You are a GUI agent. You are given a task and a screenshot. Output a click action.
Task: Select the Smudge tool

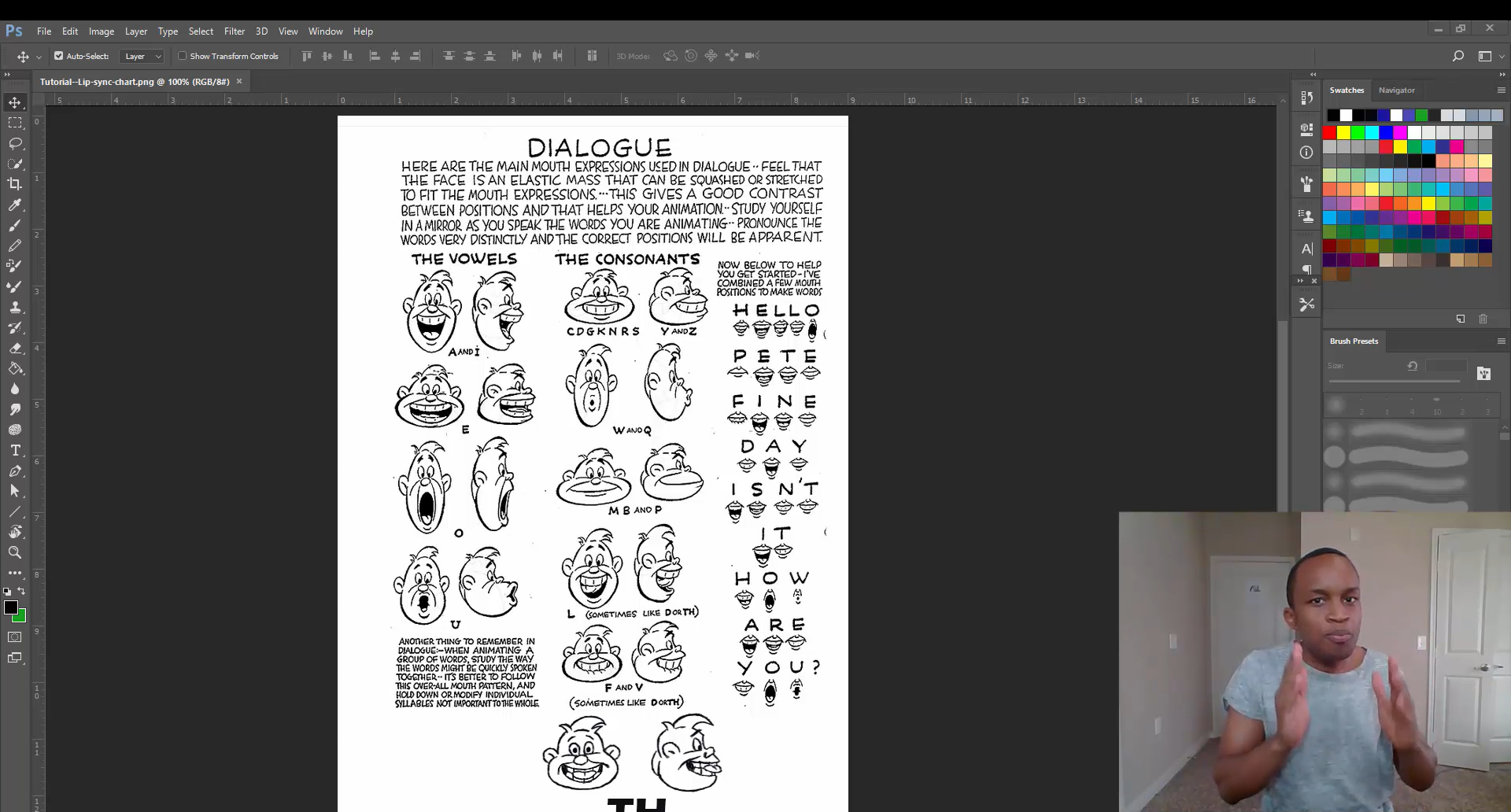15,409
